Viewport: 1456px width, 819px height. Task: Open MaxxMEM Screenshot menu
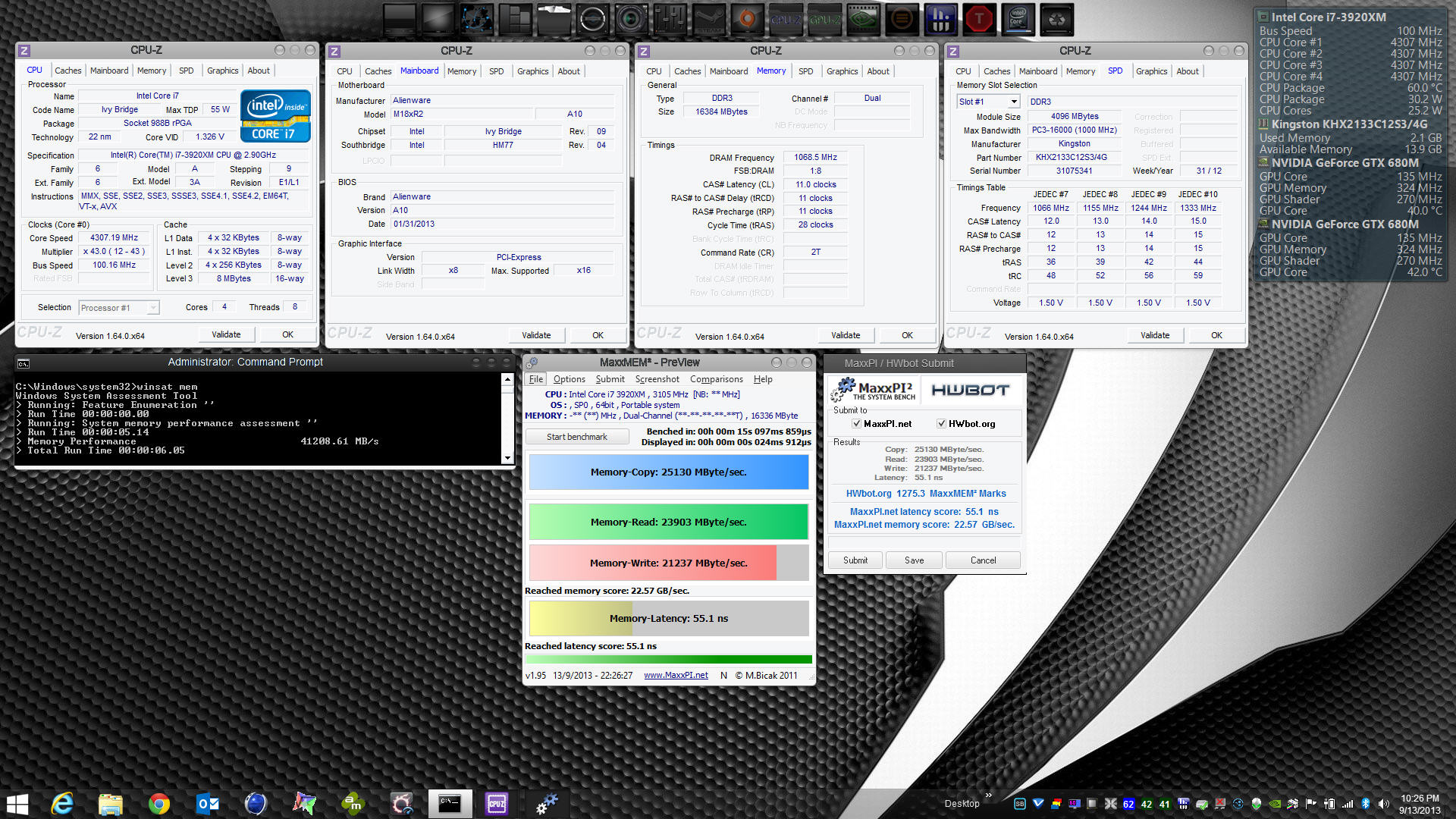click(x=657, y=379)
